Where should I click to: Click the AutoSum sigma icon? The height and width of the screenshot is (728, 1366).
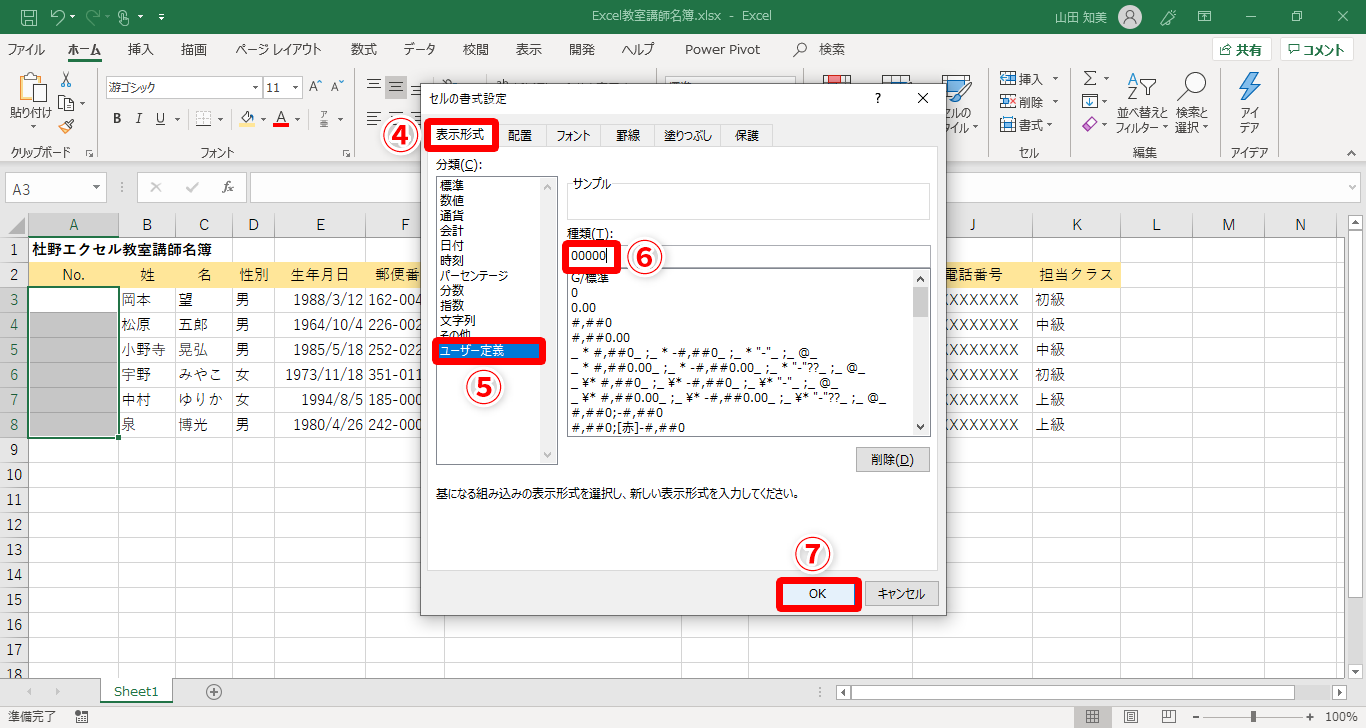pos(1090,78)
